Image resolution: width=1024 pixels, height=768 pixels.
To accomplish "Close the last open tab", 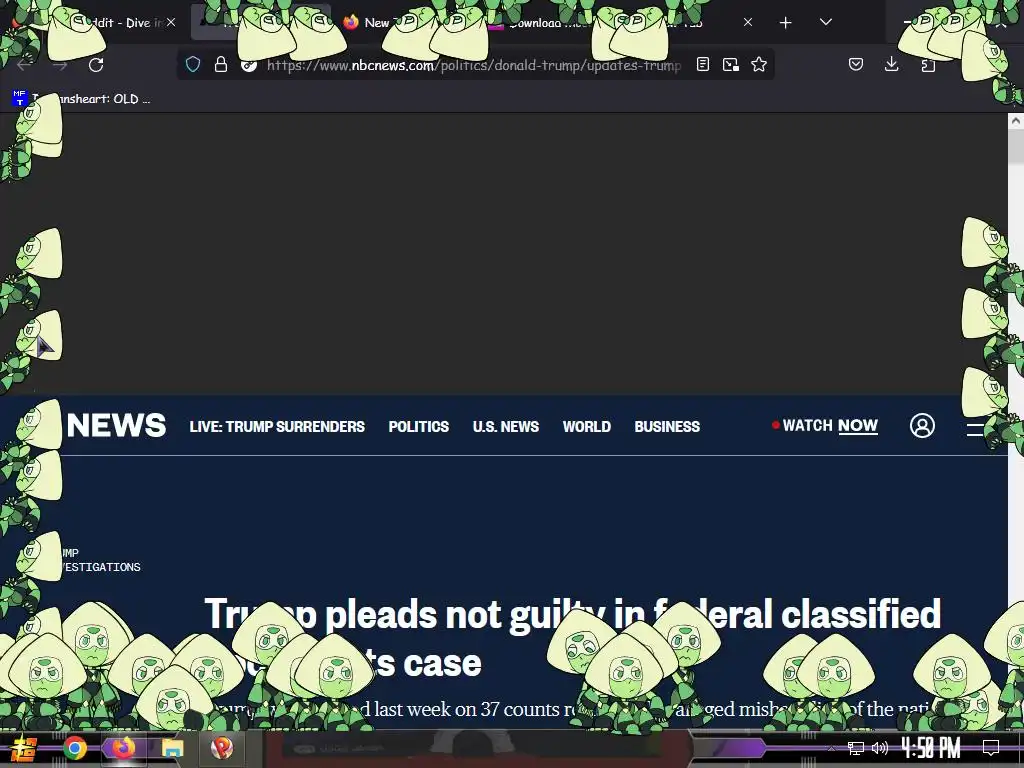I will point(748,22).
